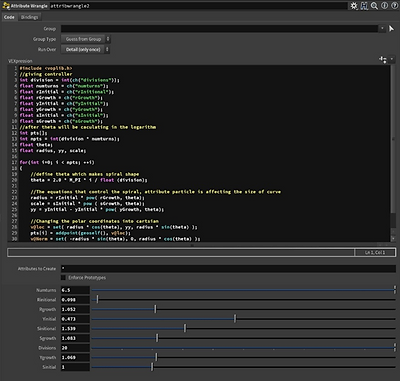Click the Yinitial slider handle

pyautogui.click(x=235, y=319)
